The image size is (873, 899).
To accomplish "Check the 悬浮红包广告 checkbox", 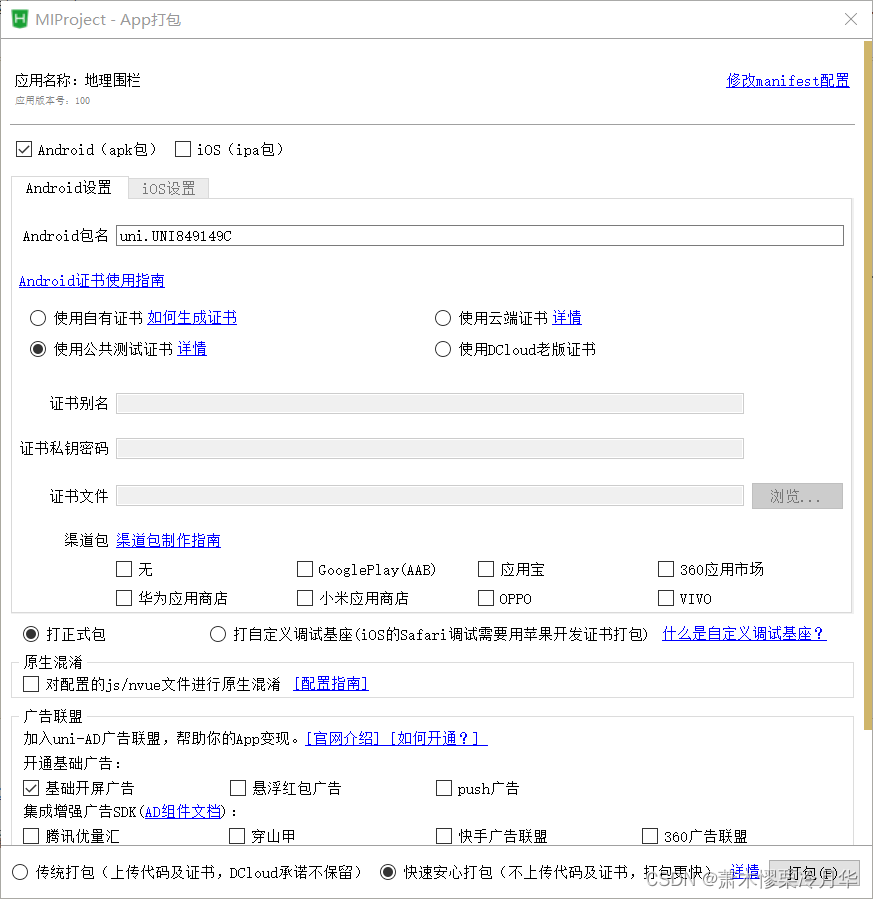I will click(238, 788).
